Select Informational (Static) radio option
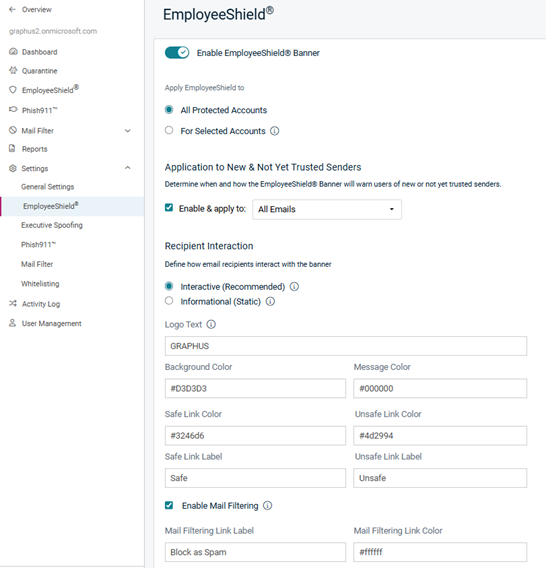This screenshot has height=568, width=546. 169,301
